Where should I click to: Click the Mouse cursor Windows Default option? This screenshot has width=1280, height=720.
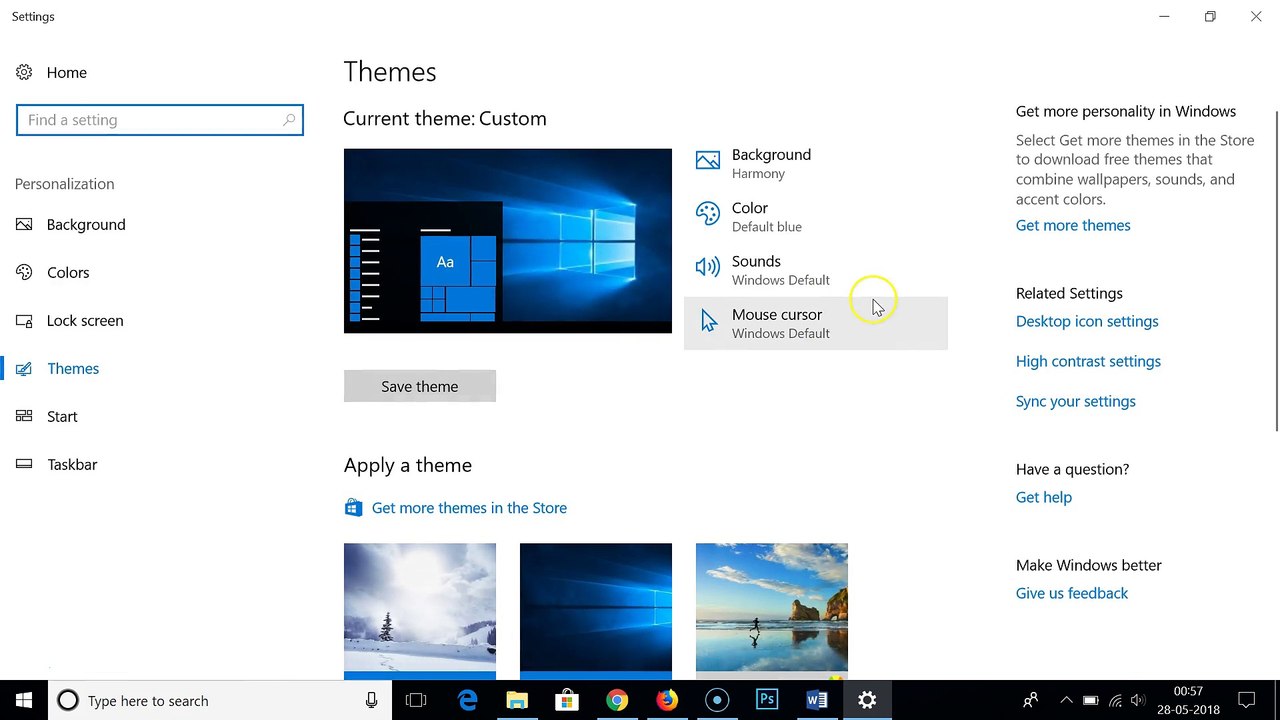(816, 323)
